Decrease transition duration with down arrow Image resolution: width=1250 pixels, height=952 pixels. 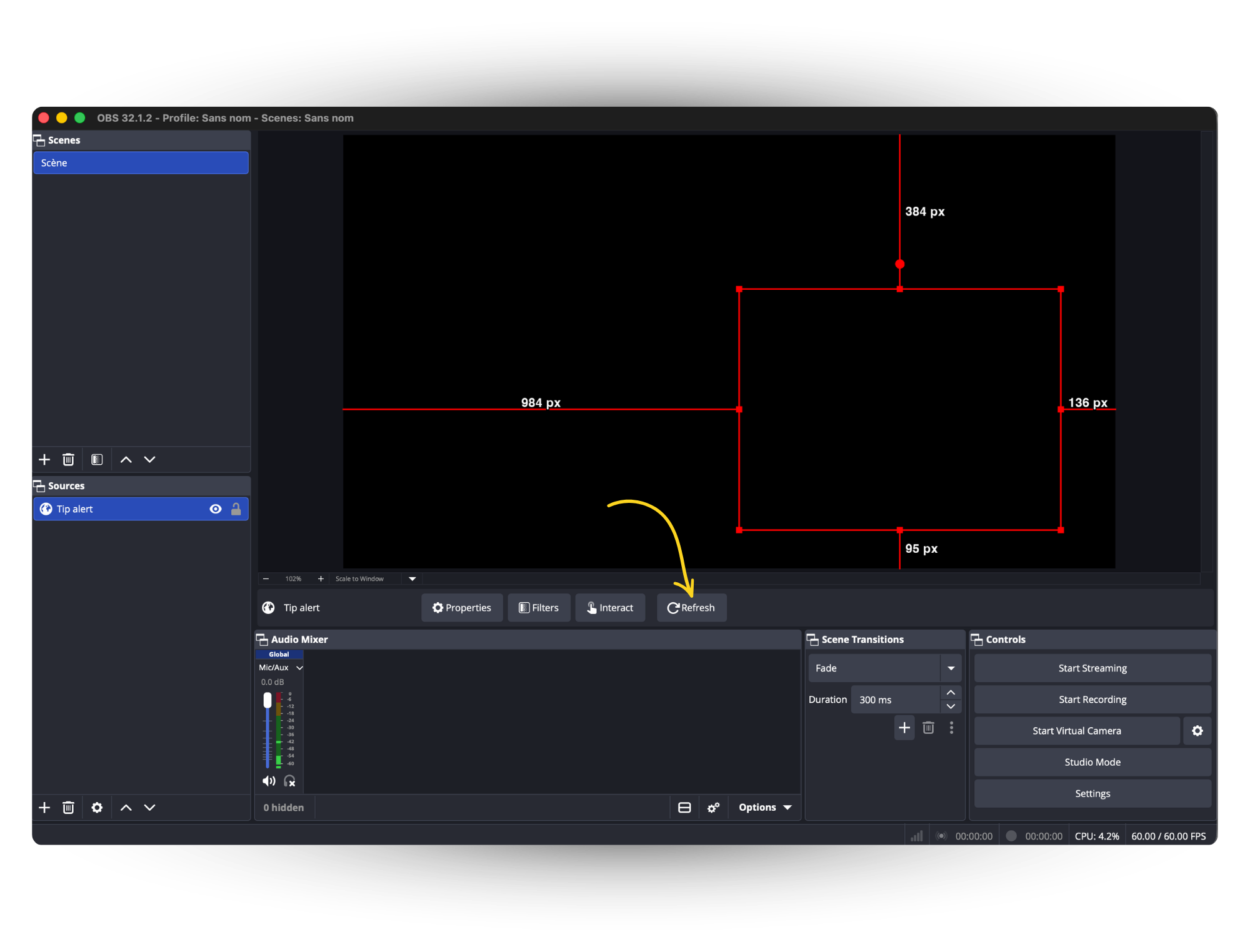[x=951, y=707]
